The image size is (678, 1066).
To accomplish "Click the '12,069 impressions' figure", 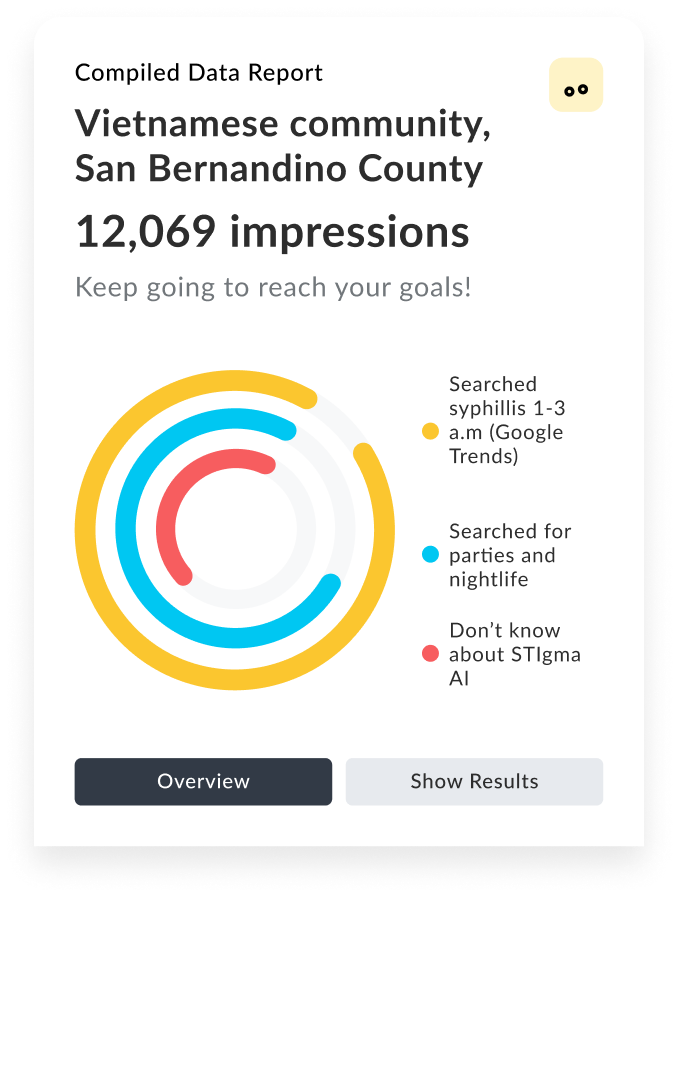I will pos(272,232).
